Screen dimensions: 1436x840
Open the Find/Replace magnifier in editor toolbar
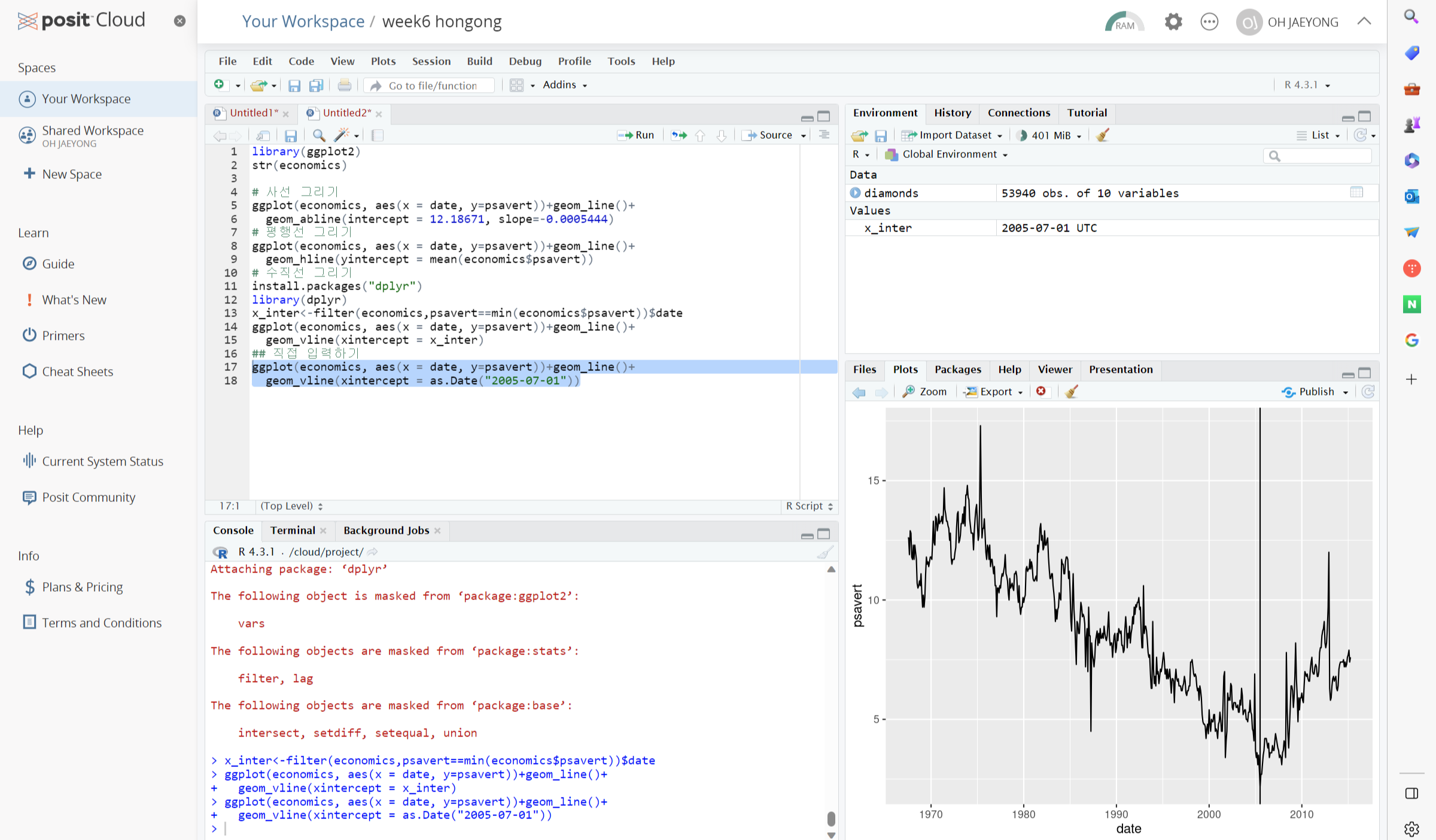click(319, 135)
